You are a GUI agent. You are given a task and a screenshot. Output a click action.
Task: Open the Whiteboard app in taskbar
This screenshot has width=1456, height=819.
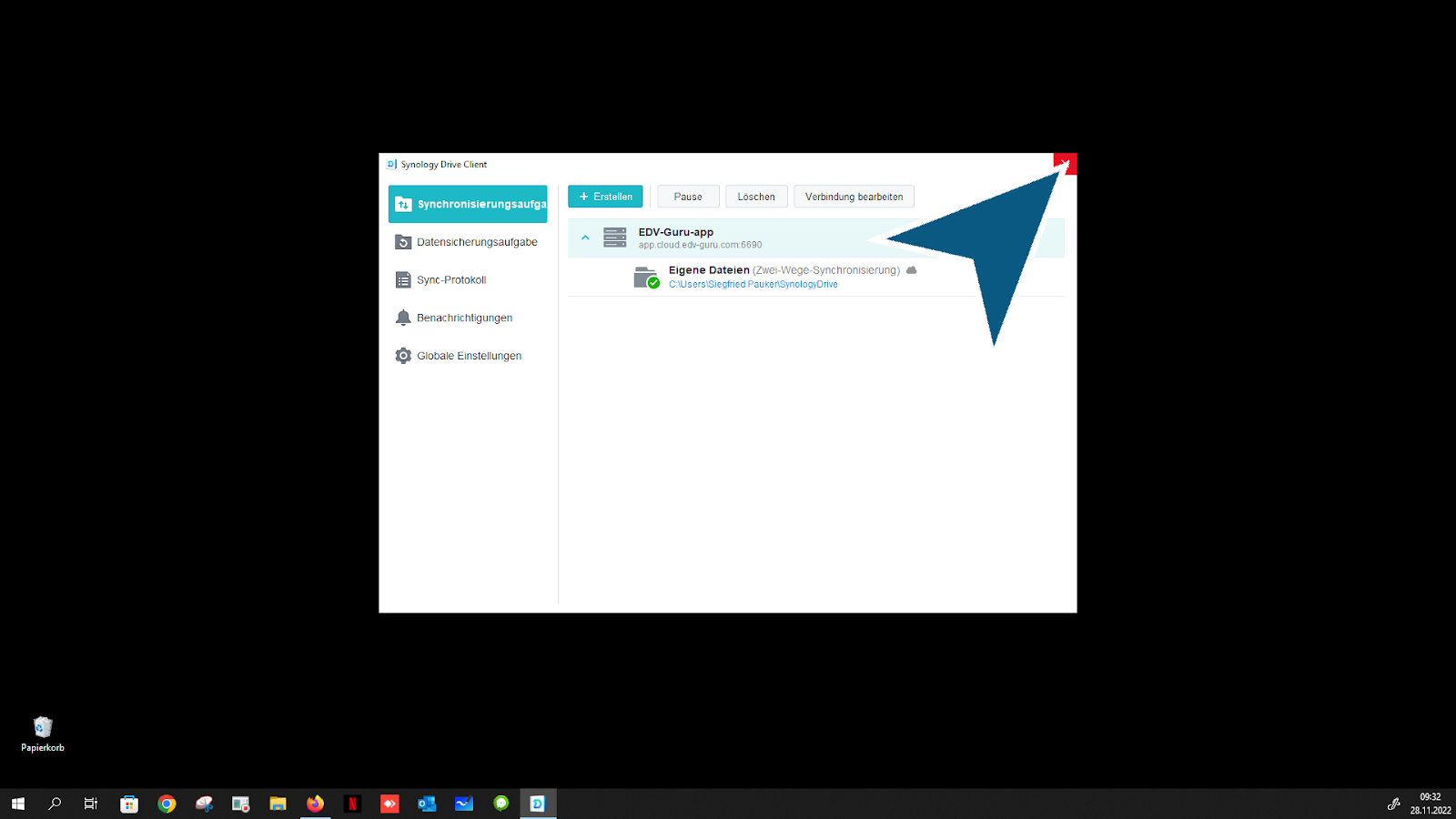[x=464, y=804]
